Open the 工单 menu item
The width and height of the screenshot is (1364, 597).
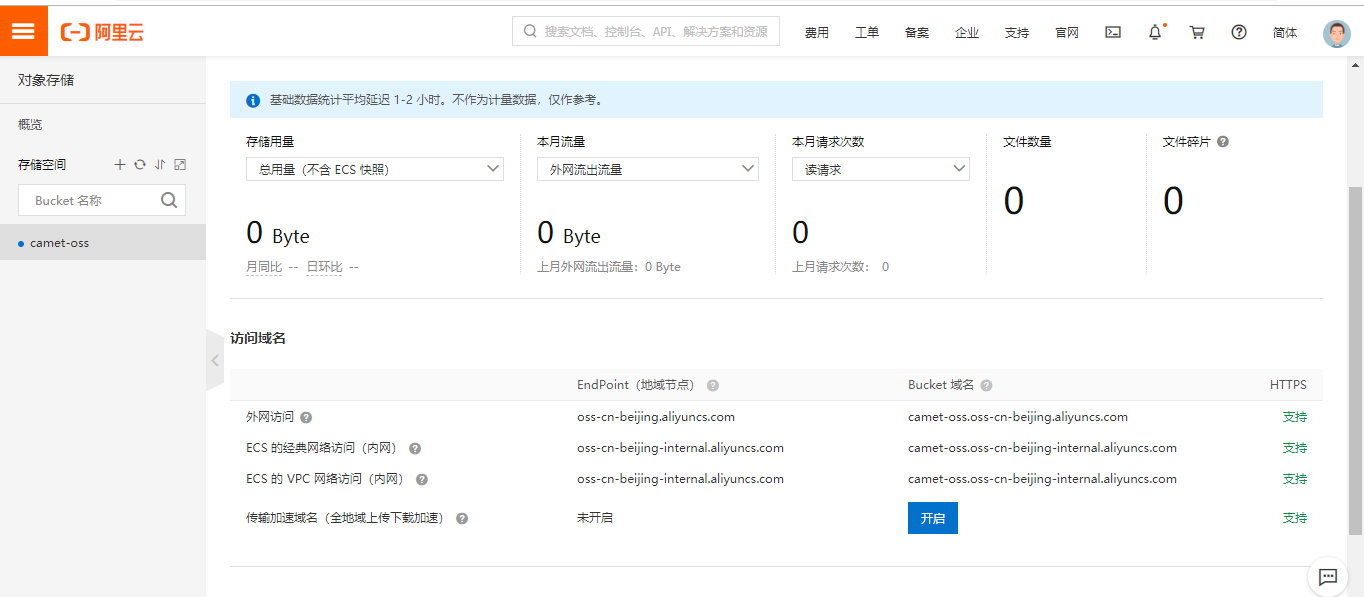tap(867, 32)
